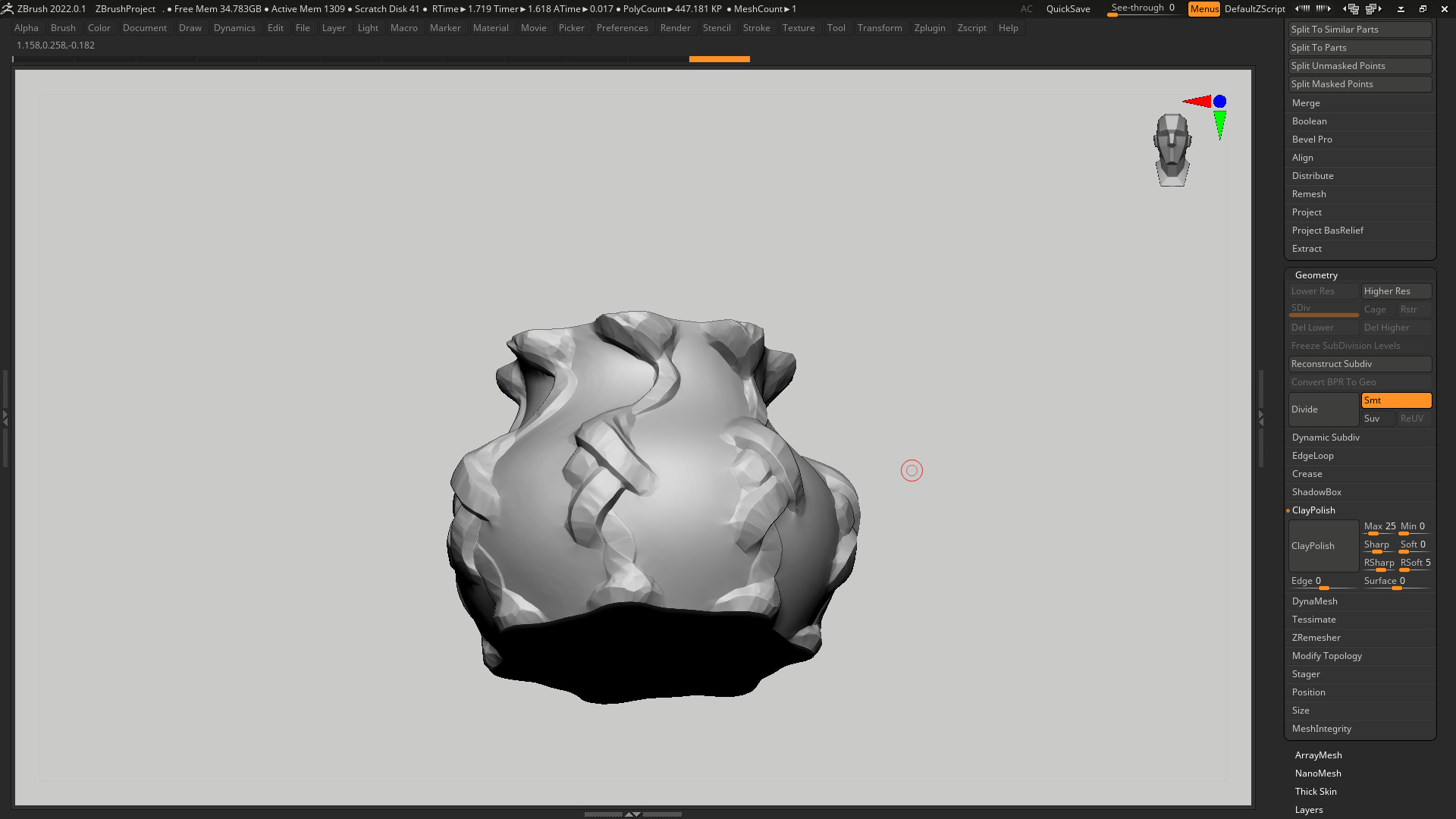Screen dimensions: 1456x819
Task: Load previous UI color scheme
Action: pyautogui.click(x=1303, y=8)
